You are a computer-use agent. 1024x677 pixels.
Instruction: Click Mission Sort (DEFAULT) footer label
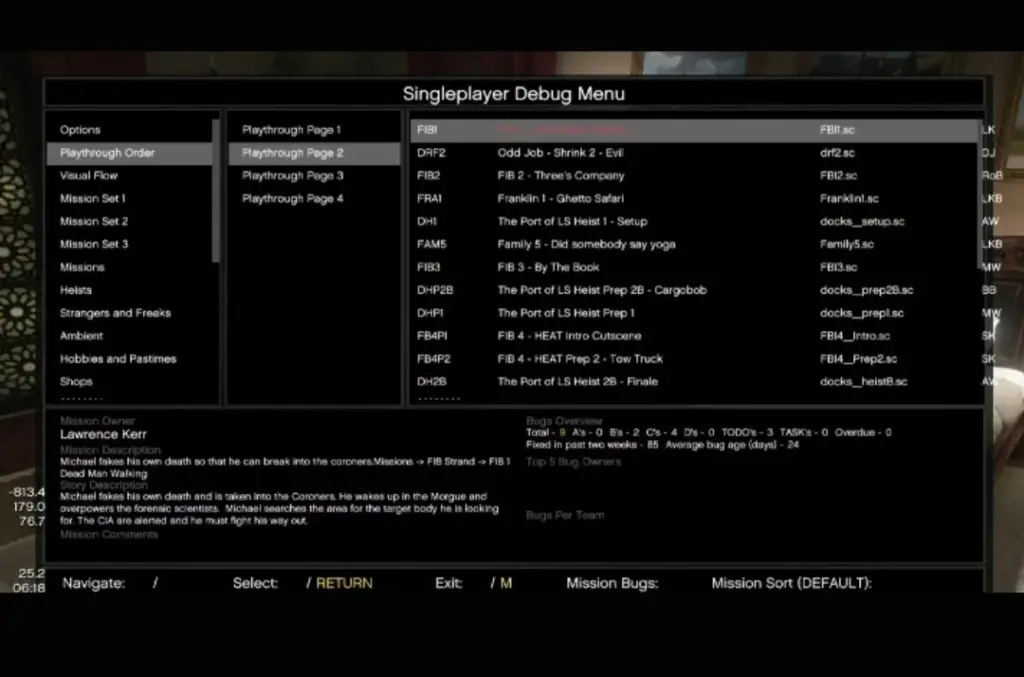pos(792,583)
